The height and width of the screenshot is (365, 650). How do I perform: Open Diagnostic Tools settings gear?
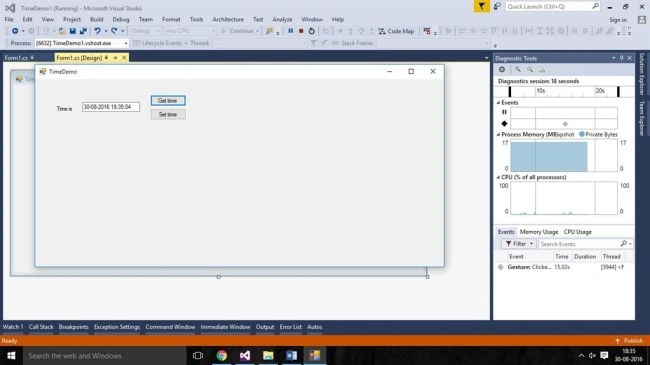tap(502, 70)
